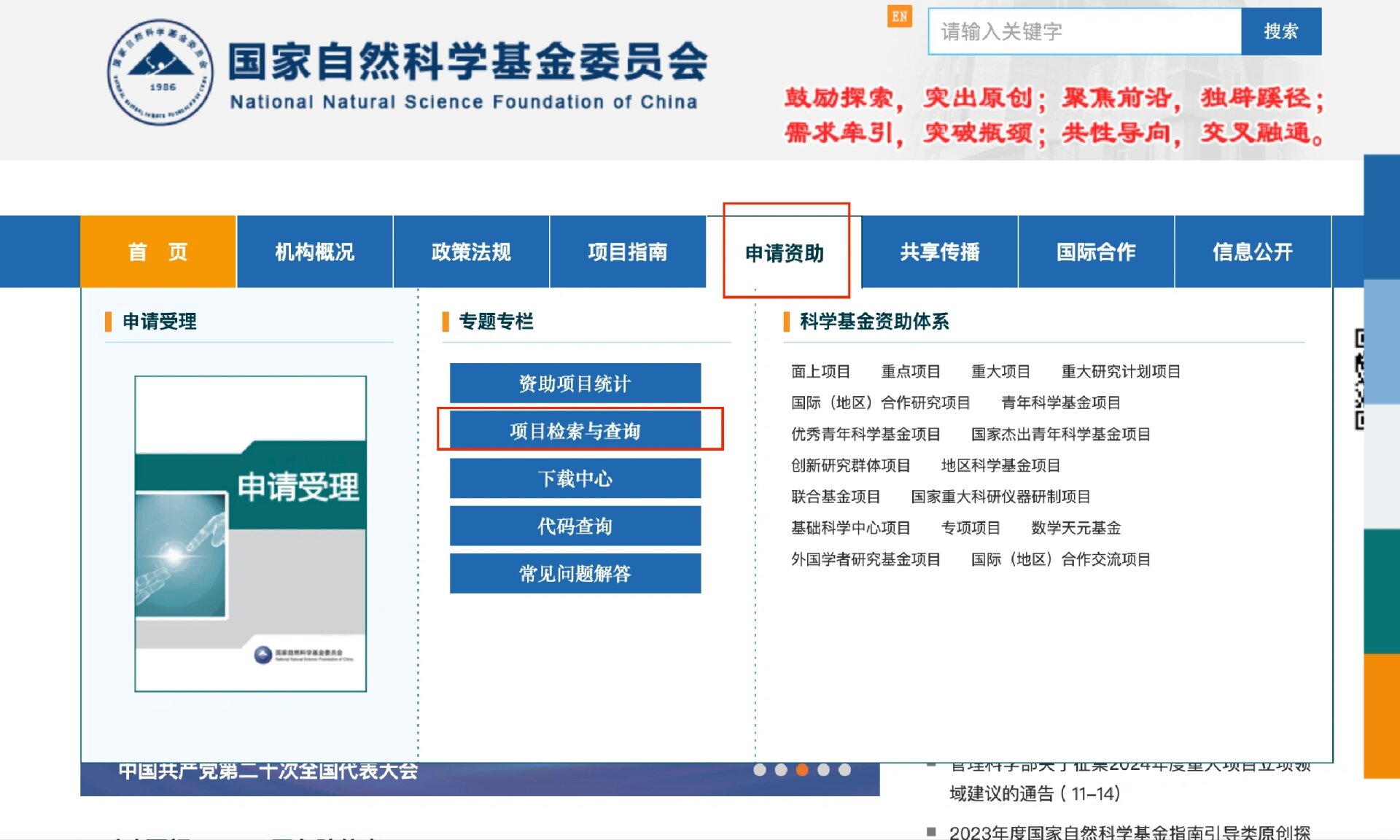
Task: Open the 创新研究群体项目 link
Action: (851, 465)
